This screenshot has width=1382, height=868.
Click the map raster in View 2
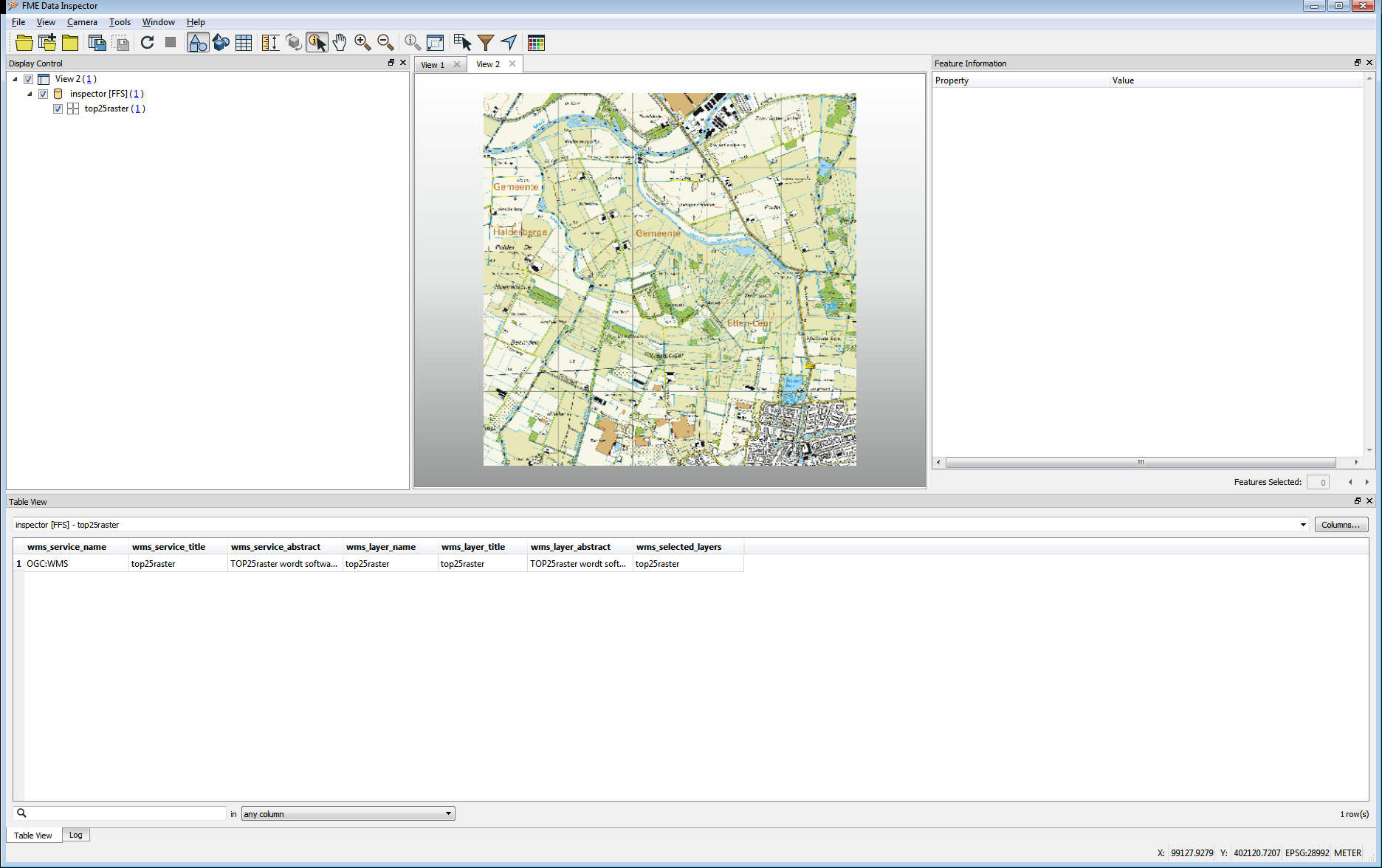[670, 279]
